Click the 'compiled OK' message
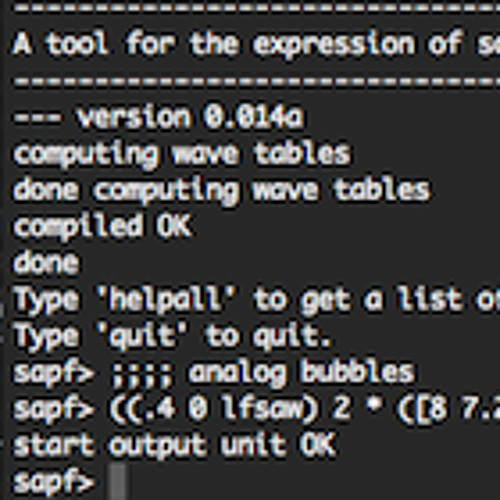The image size is (500, 500). tap(103, 226)
